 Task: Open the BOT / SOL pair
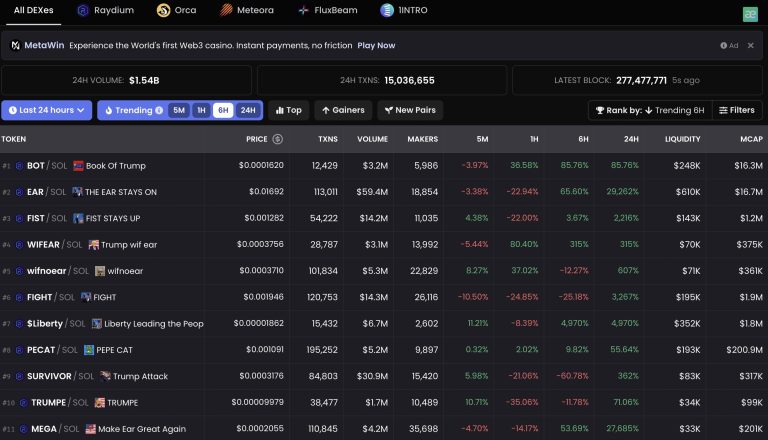47,166
